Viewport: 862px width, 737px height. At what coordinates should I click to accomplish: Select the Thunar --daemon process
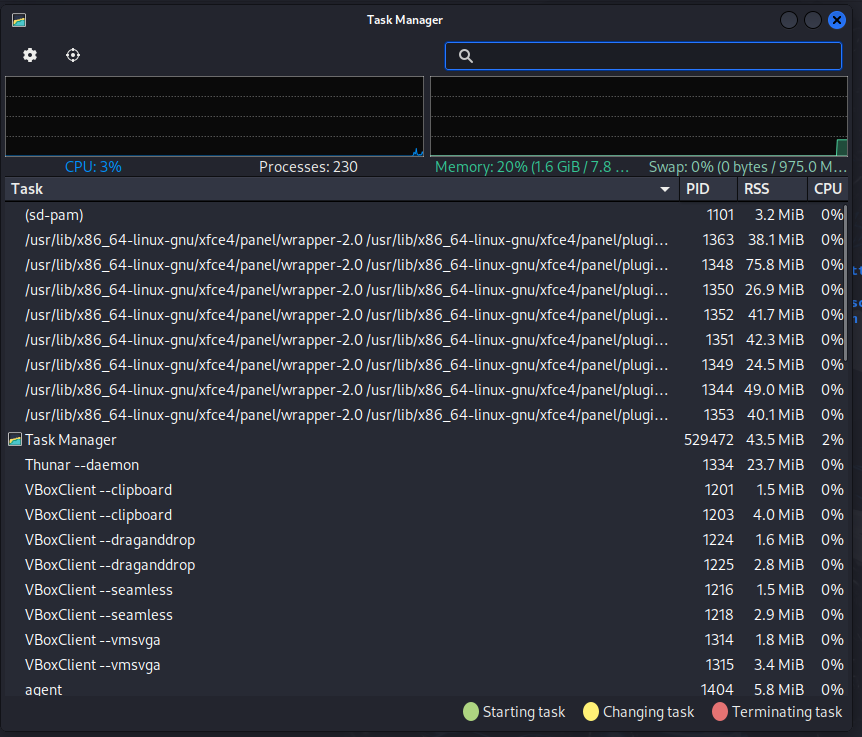[x=82, y=465]
